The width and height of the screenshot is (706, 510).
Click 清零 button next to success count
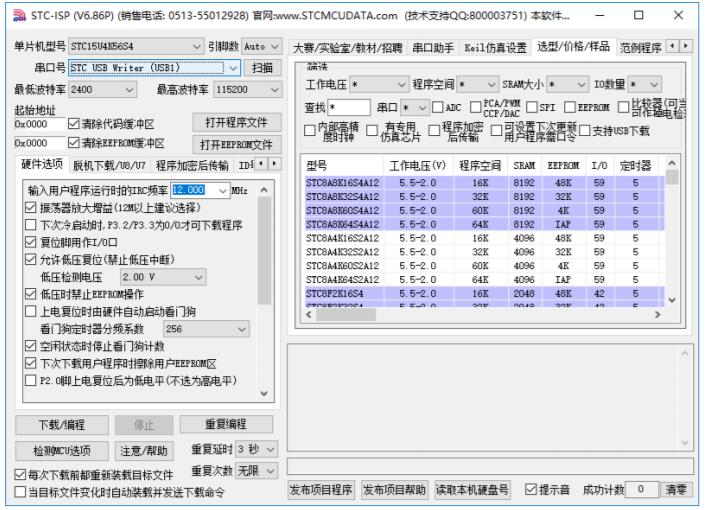676,490
